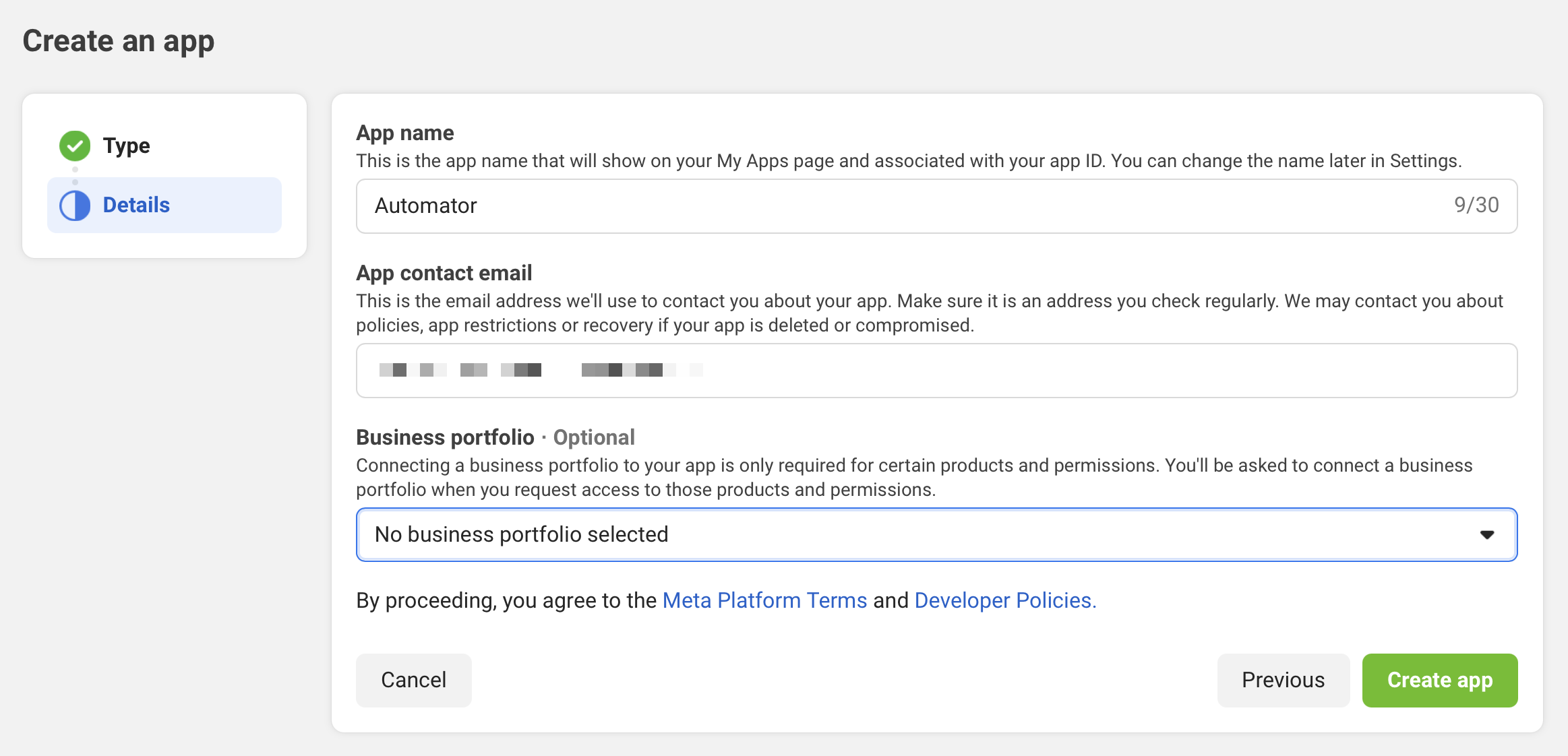Viewport: 1568px width, 756px height.
Task: Click the half-filled Details step icon
Action: tap(75, 206)
